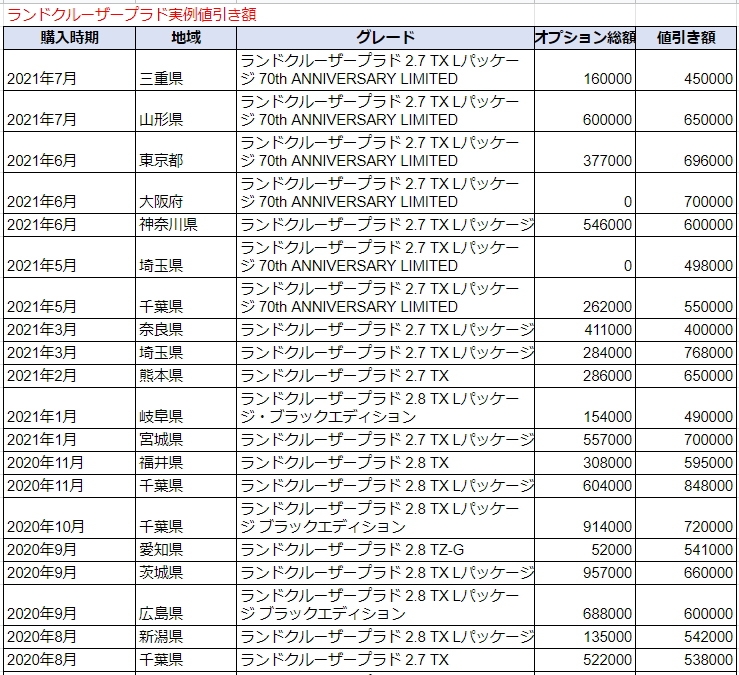Select the 2021年2月 date cell
This screenshot has height=675, width=739.
(70, 376)
